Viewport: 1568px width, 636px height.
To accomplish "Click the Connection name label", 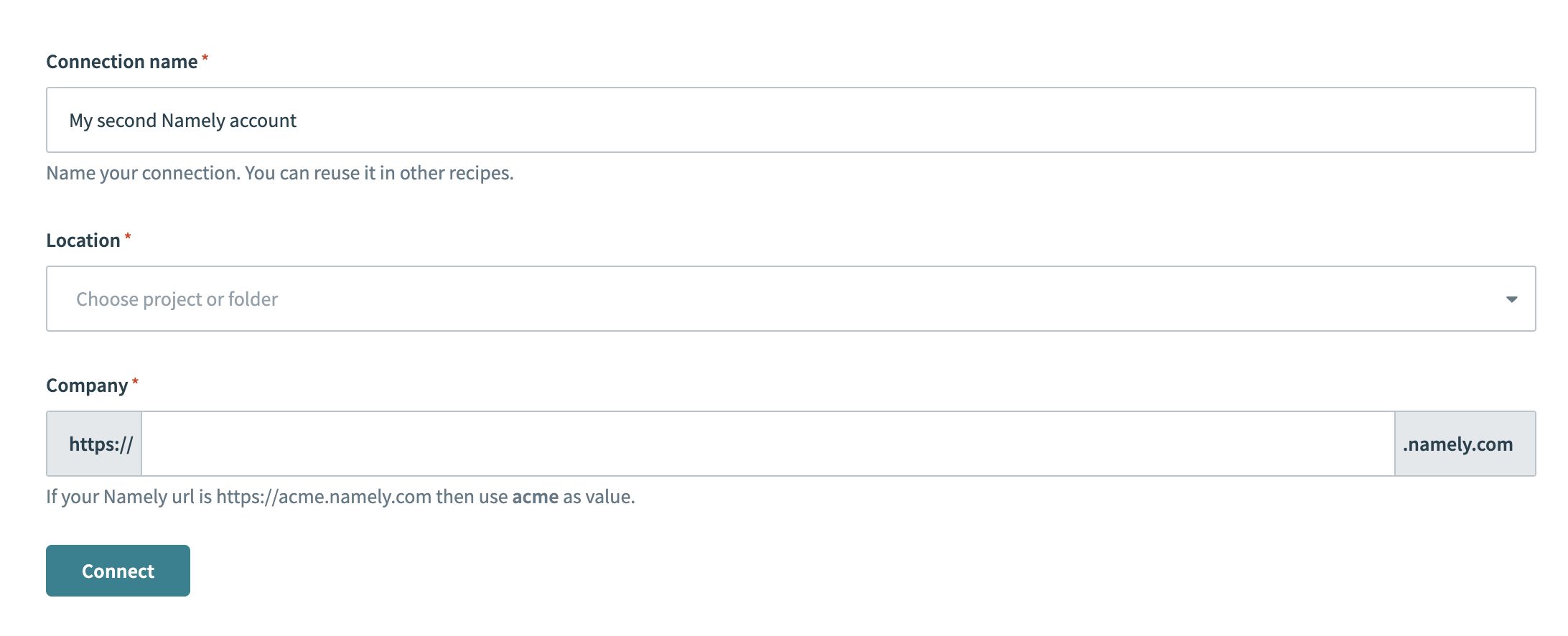I will [x=121, y=62].
